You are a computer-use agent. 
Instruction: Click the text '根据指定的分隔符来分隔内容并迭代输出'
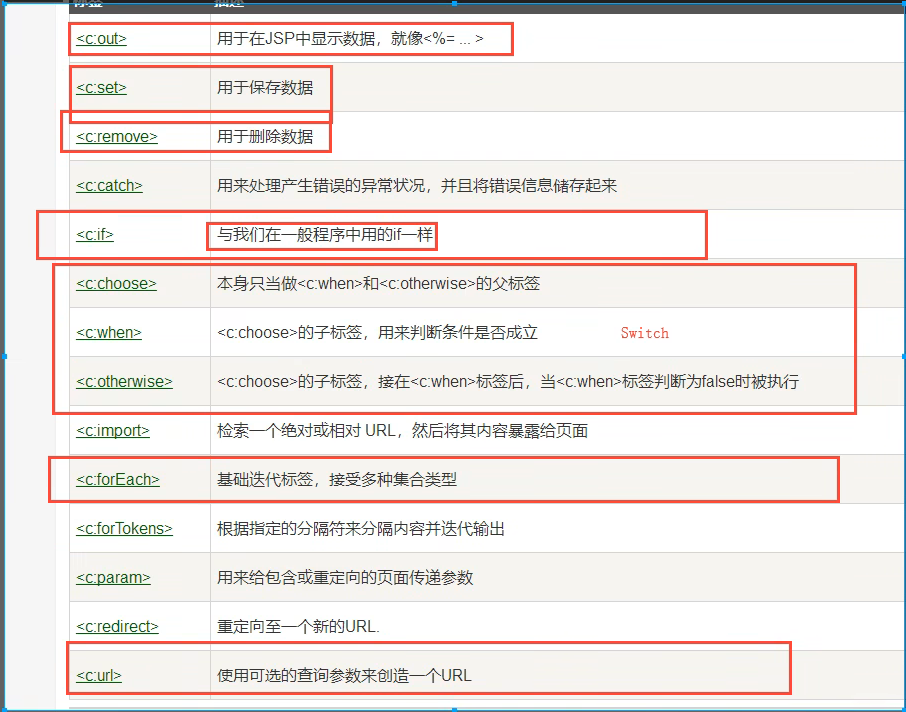(361, 529)
